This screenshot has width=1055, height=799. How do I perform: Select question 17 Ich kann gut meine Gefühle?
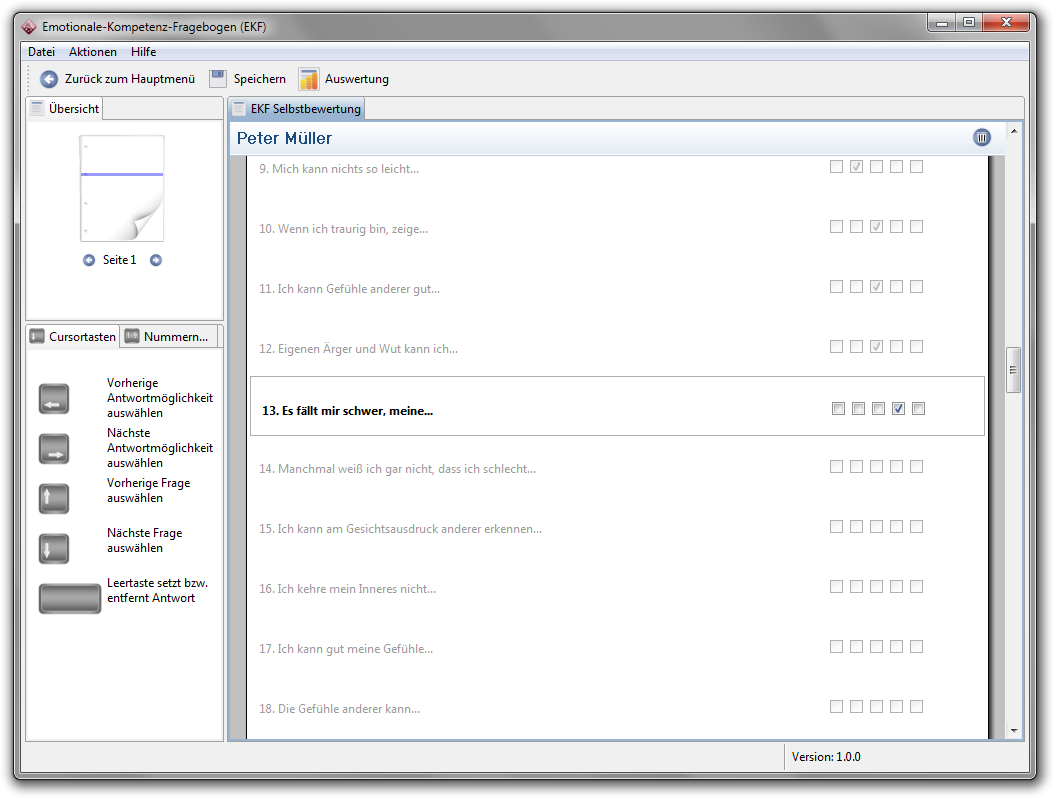click(x=346, y=649)
